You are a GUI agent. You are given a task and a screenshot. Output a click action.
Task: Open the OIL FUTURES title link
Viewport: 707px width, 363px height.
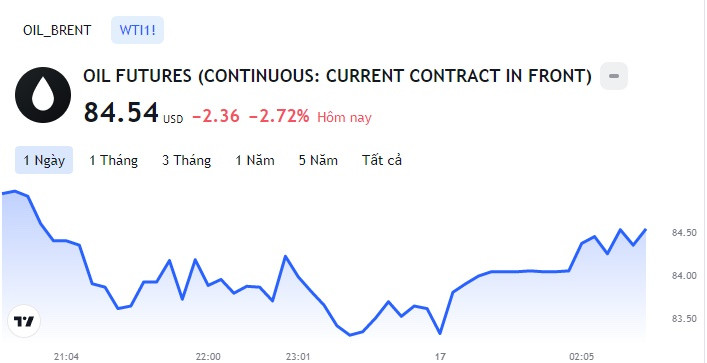337,76
